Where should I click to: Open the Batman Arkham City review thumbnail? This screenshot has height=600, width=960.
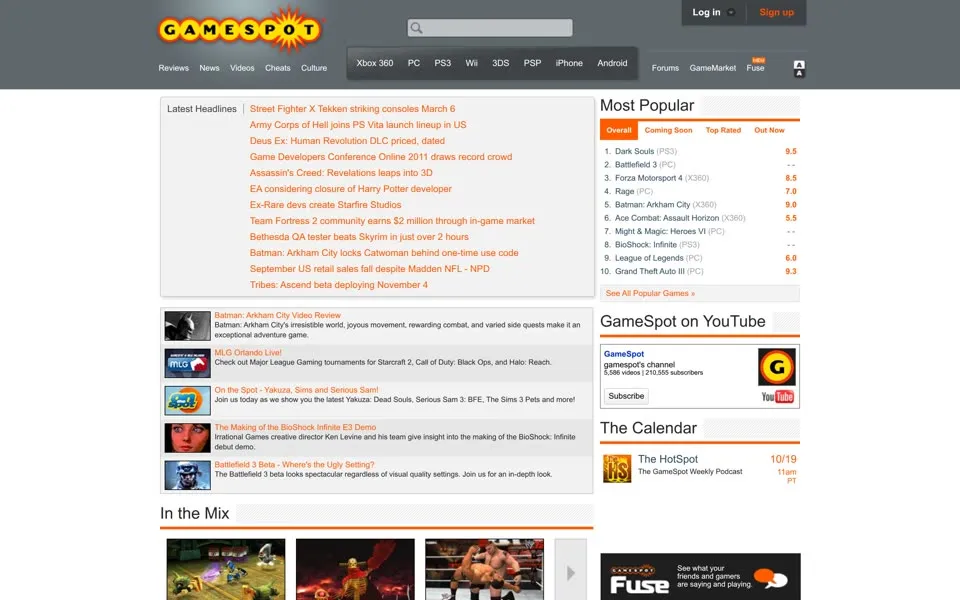pyautogui.click(x=187, y=326)
